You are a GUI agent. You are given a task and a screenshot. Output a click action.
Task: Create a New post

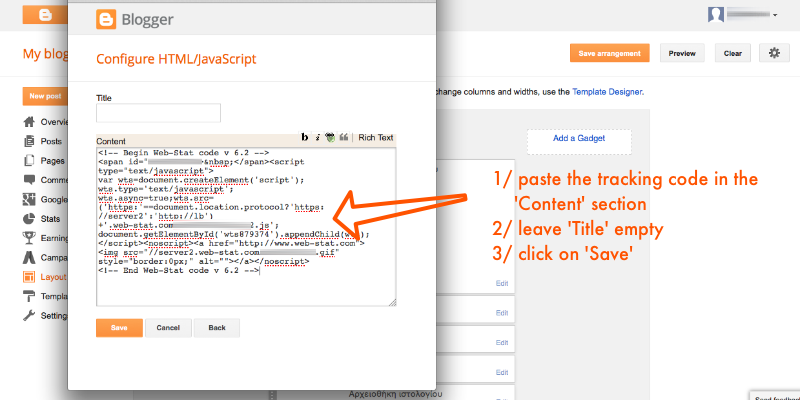pos(45,96)
